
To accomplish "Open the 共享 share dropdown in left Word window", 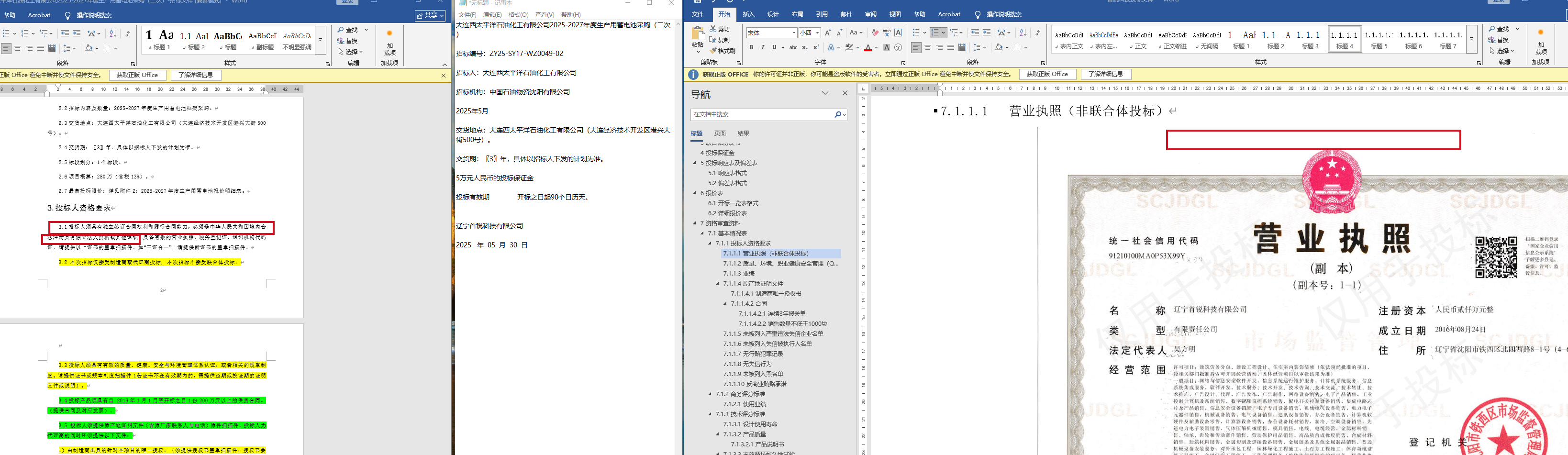I will [x=430, y=15].
